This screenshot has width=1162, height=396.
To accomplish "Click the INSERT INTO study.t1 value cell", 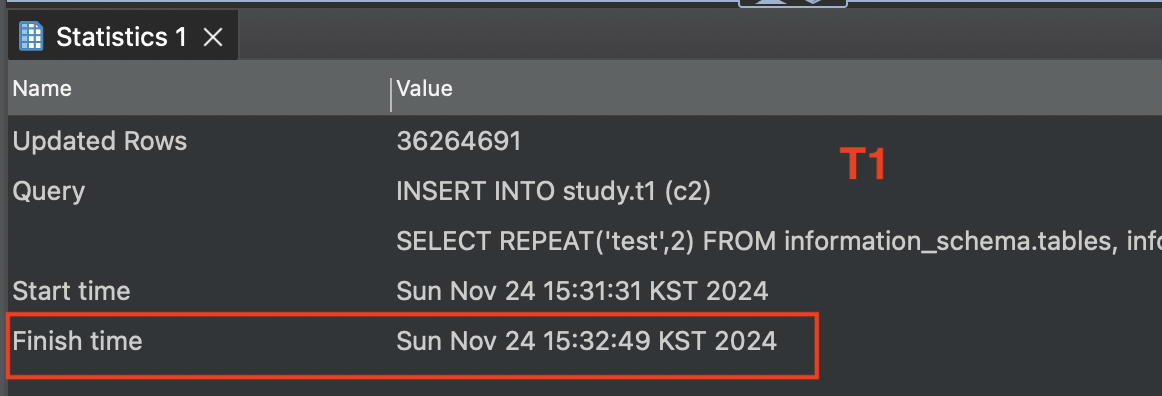I will (554, 191).
